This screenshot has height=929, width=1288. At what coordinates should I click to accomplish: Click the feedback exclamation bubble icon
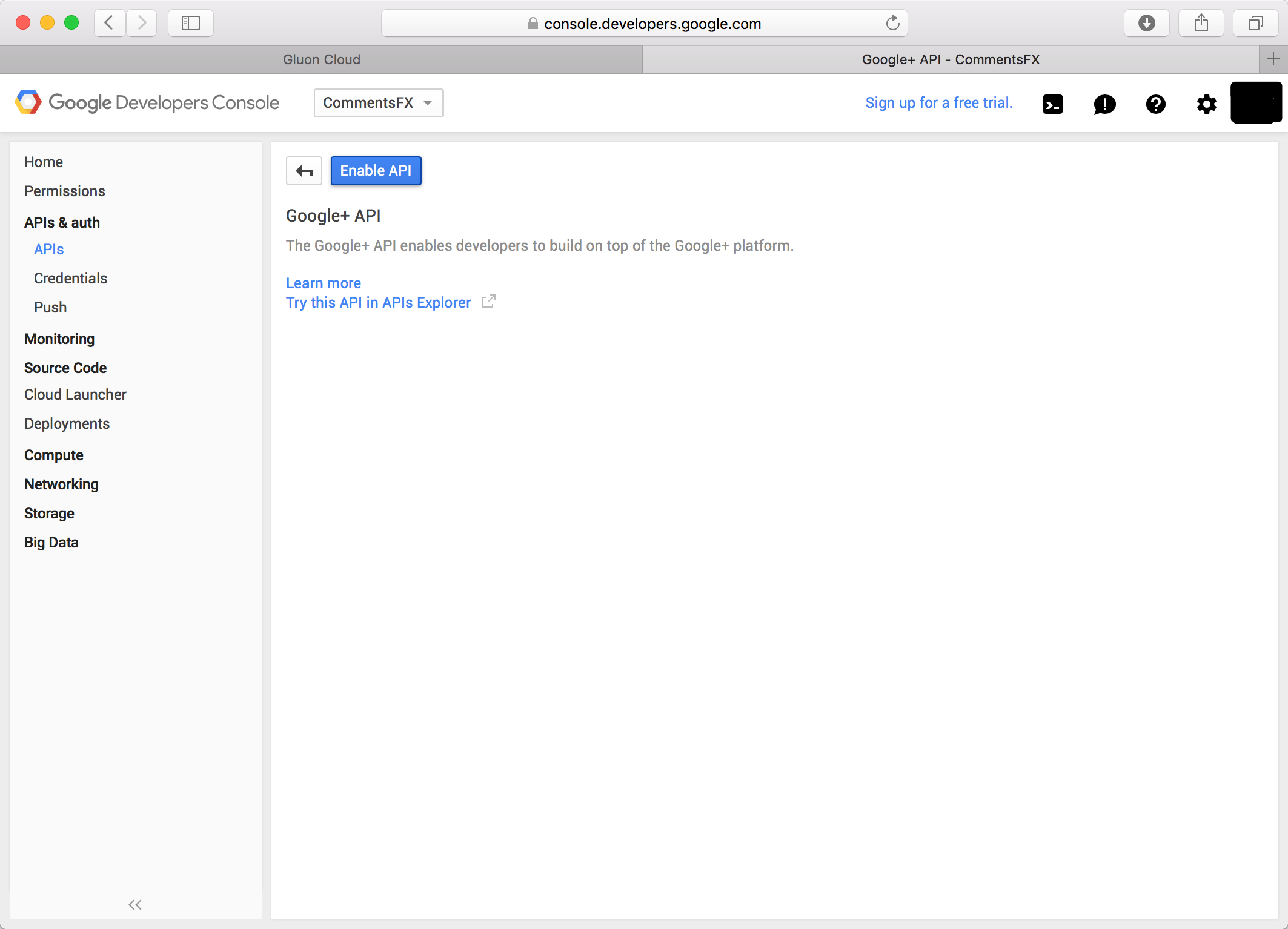[1104, 104]
